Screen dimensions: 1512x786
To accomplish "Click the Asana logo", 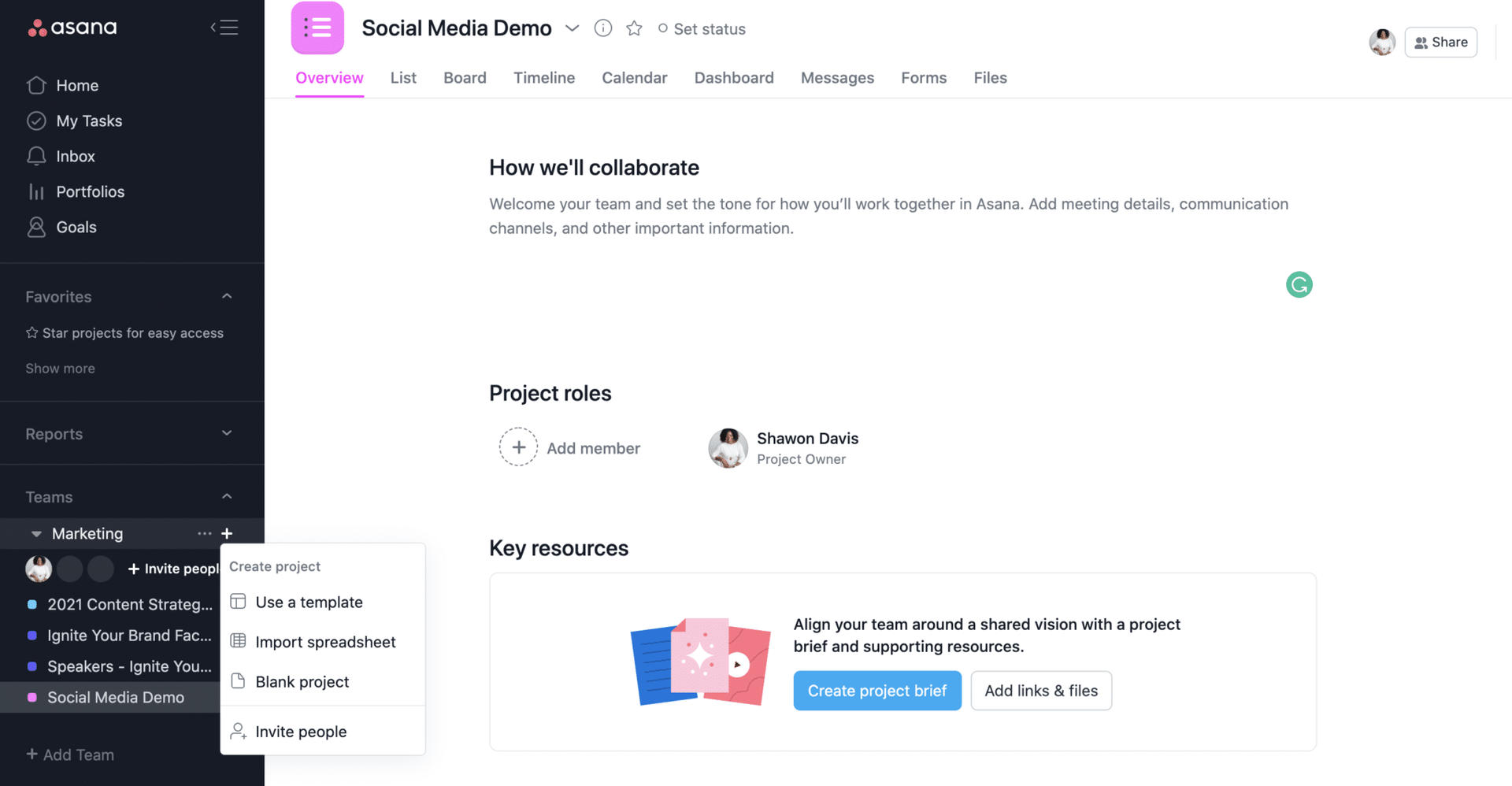I will click(x=72, y=28).
